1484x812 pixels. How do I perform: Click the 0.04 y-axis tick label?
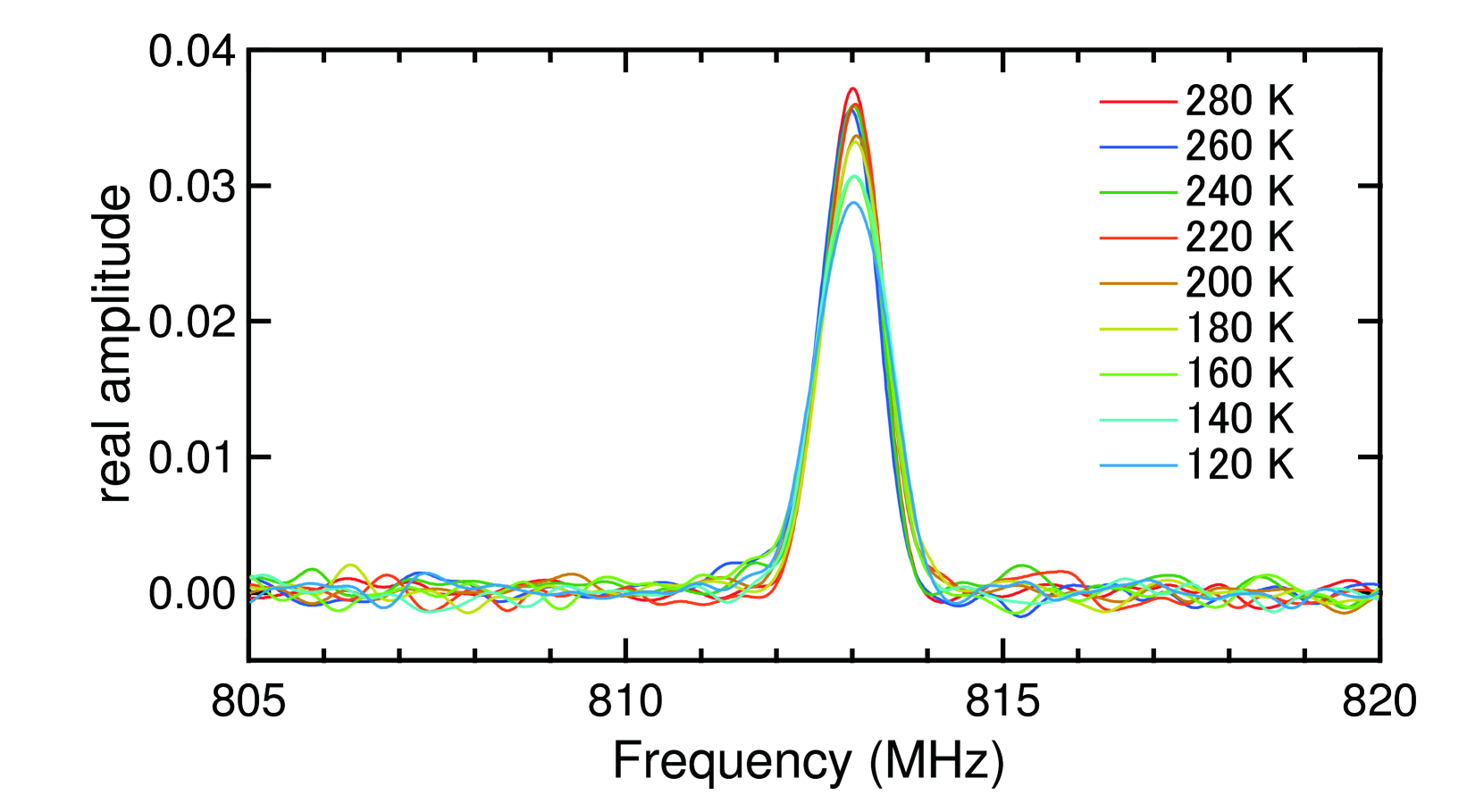pyautogui.click(x=192, y=52)
